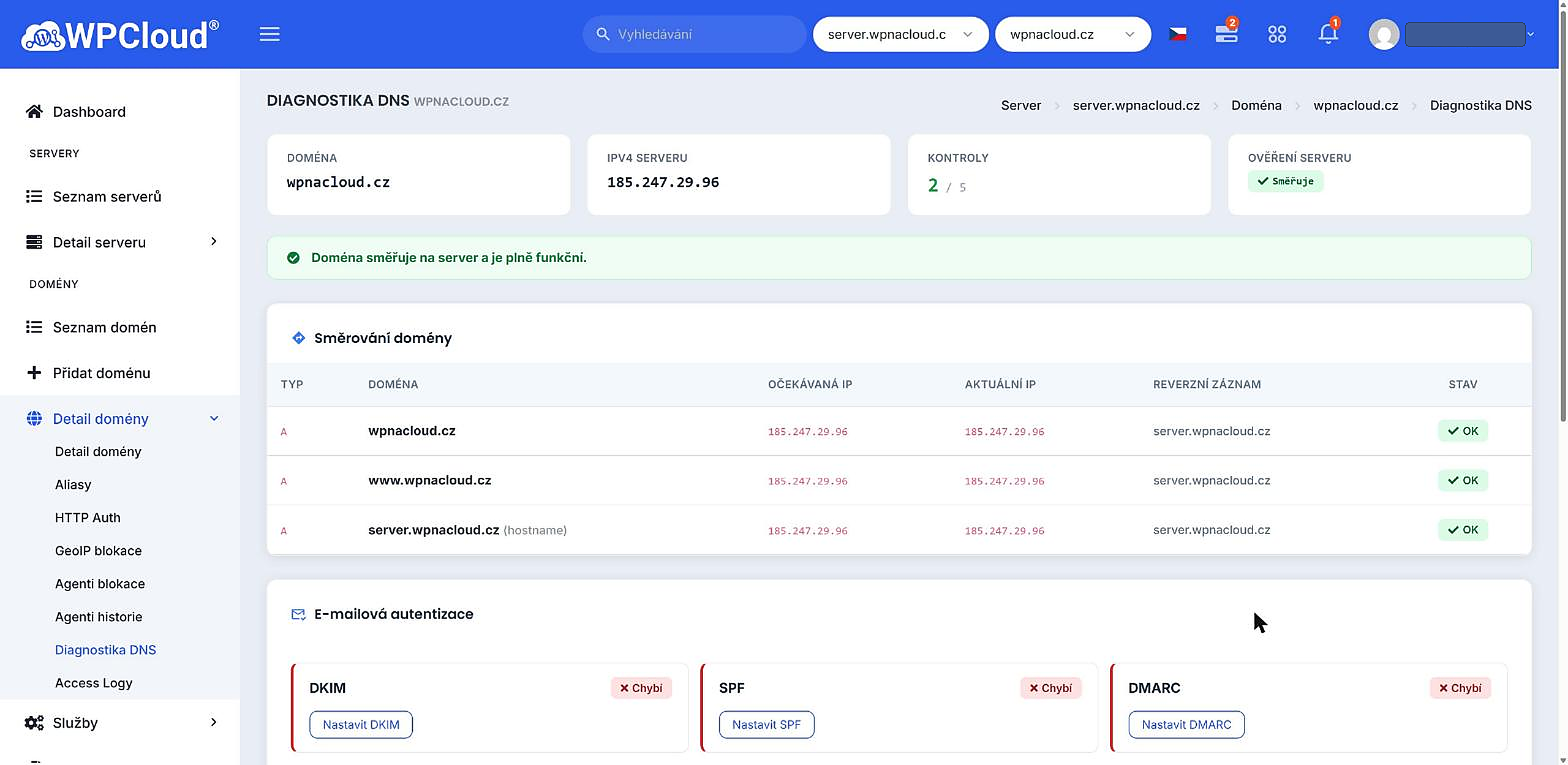Open the user account dropdown arrow

pyautogui.click(x=1531, y=34)
